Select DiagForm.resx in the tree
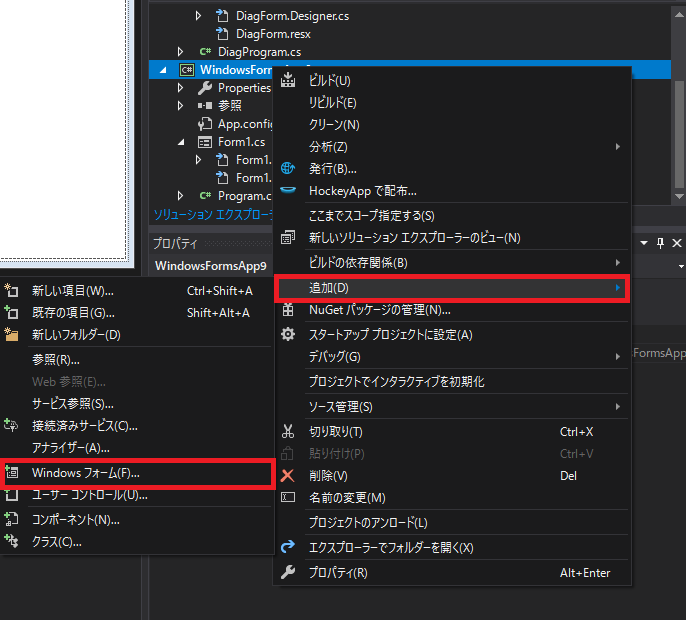Screen dimensions: 686x620 tap(273, 34)
